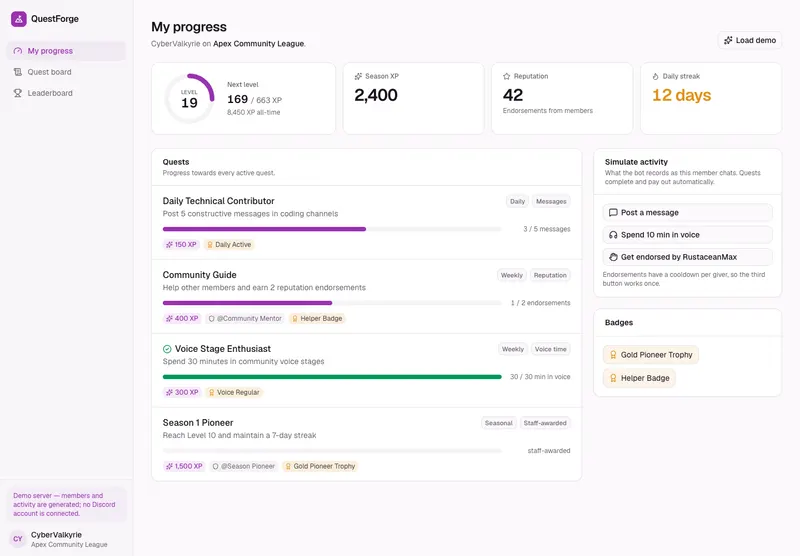Viewport: 800px width, 556px height.
Task: Select the 2,400 Season XP value
Action: (x=376, y=95)
